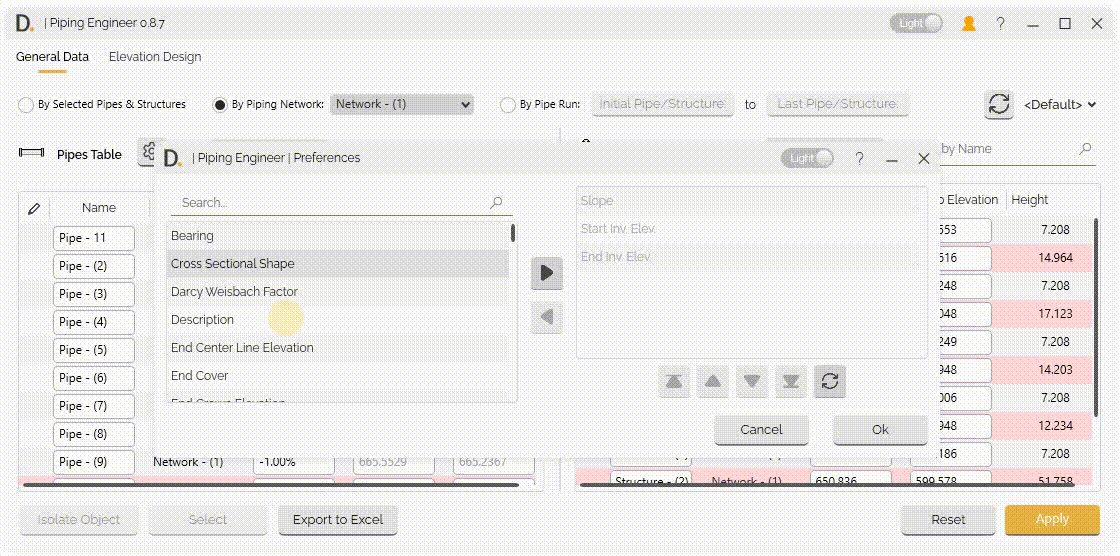Move selected field down one position
Screen dimensions: 1120x556
[x=752, y=381]
